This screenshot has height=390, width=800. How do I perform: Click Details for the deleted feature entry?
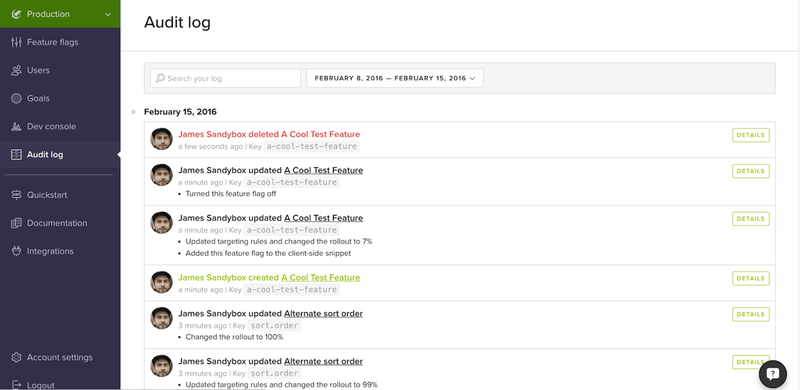[751, 135]
